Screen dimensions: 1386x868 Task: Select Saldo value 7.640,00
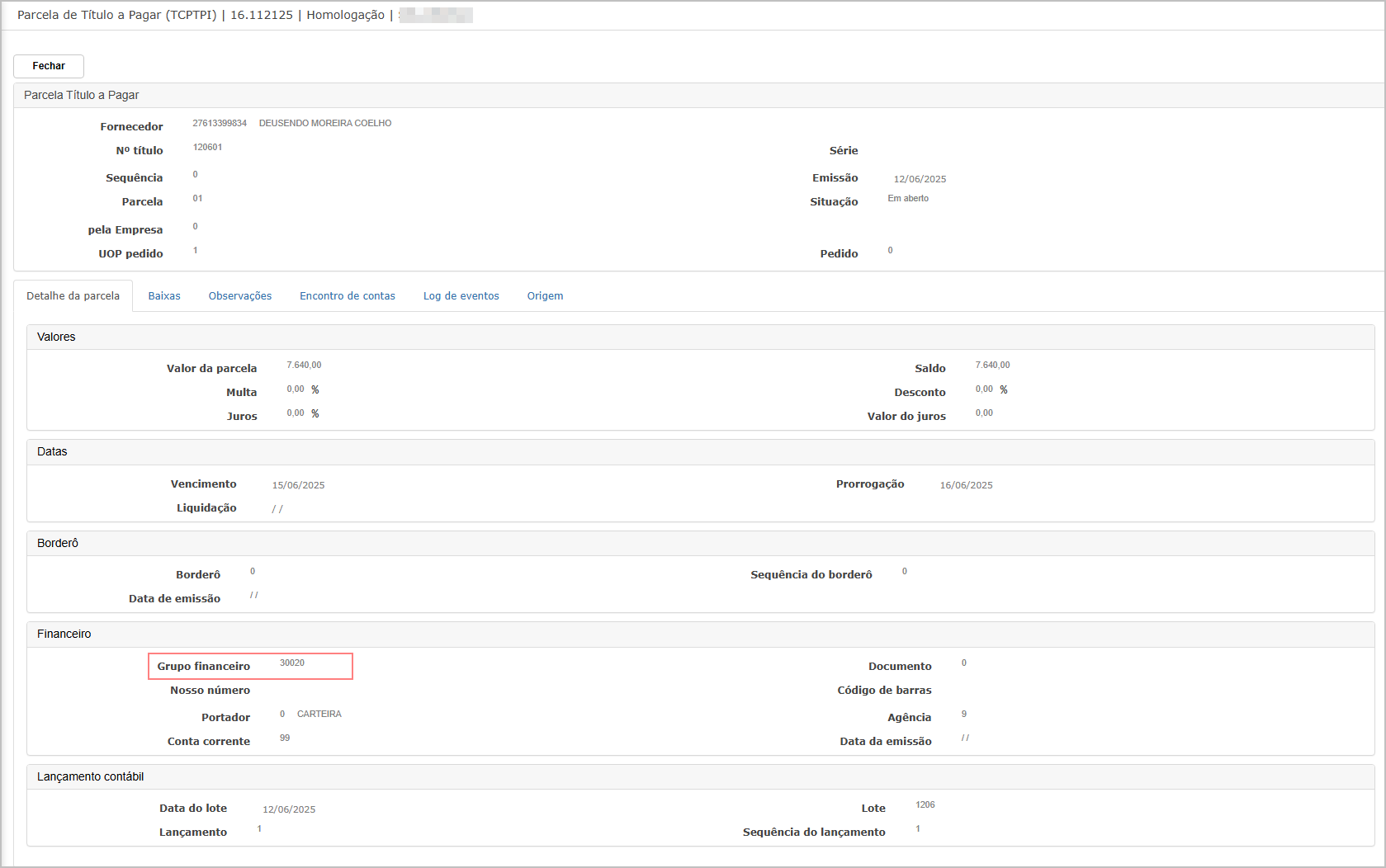click(x=992, y=365)
